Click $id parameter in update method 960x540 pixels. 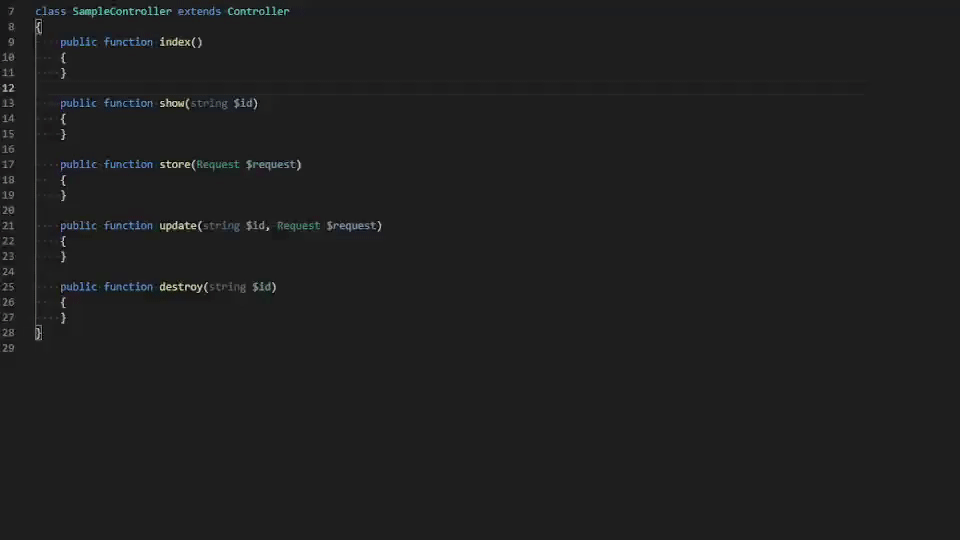click(x=255, y=225)
